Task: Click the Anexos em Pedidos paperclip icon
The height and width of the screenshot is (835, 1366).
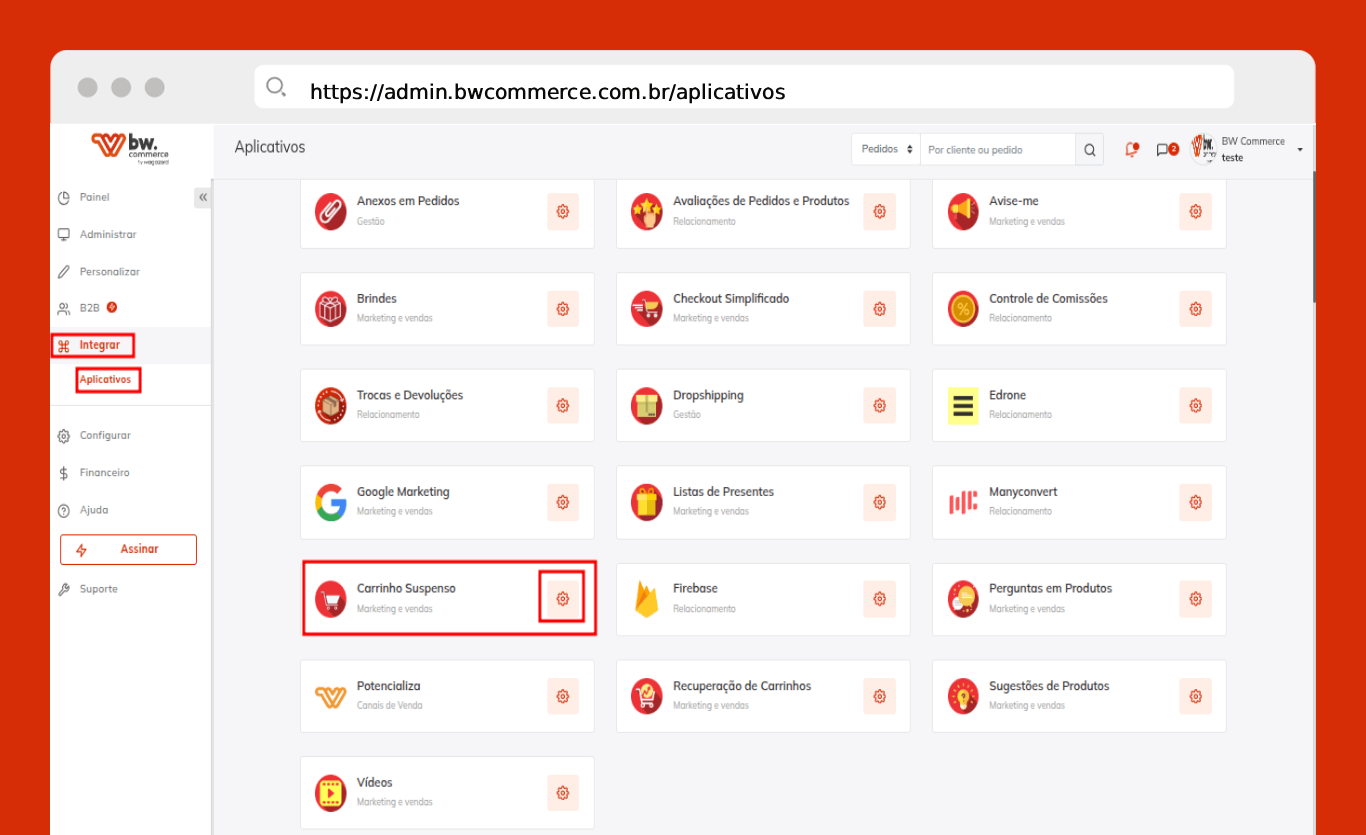Action: click(x=331, y=211)
